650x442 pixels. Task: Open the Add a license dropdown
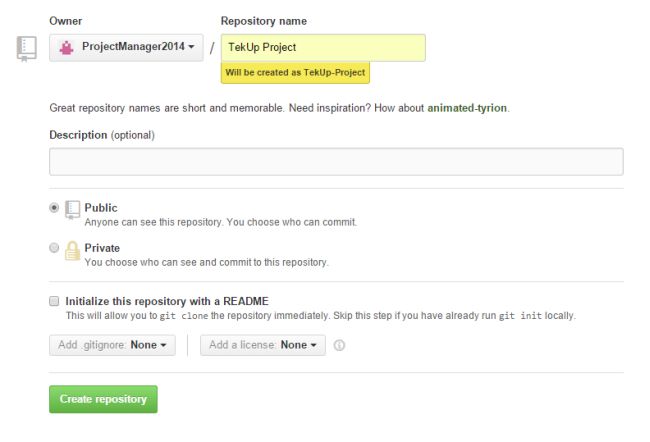pyautogui.click(x=262, y=345)
